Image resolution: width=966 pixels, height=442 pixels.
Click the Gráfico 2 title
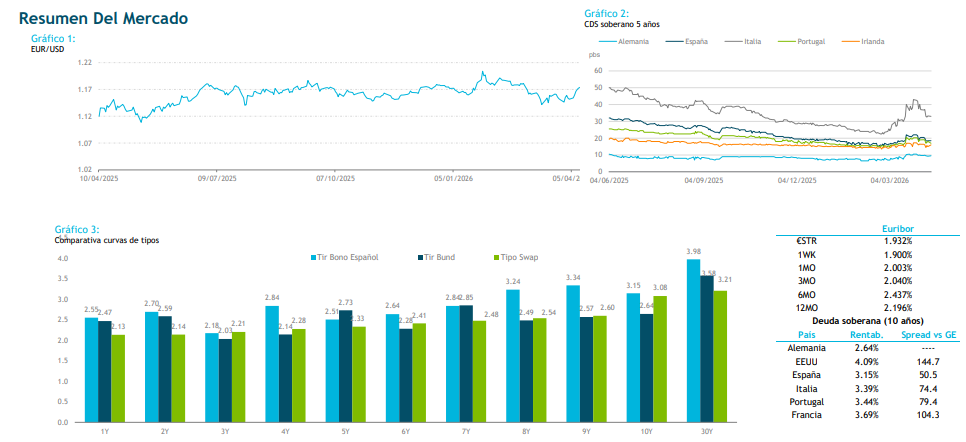606,13
